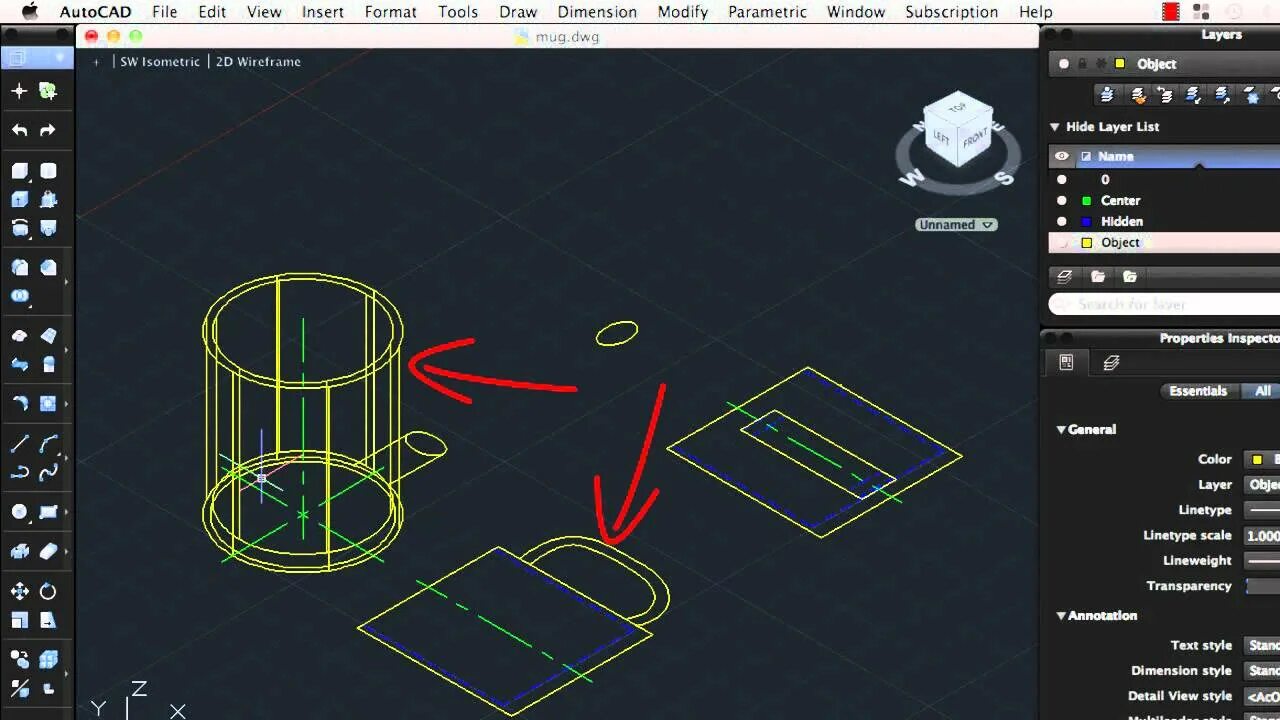Collapse the General properties section

[x=1061, y=429]
